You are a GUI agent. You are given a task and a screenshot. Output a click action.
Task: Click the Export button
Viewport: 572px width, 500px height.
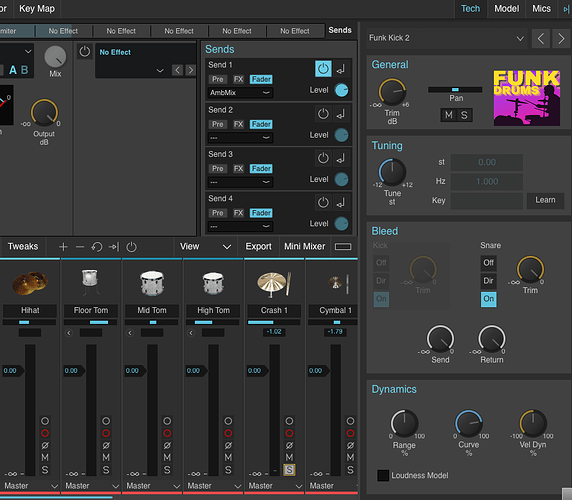pyautogui.click(x=258, y=247)
